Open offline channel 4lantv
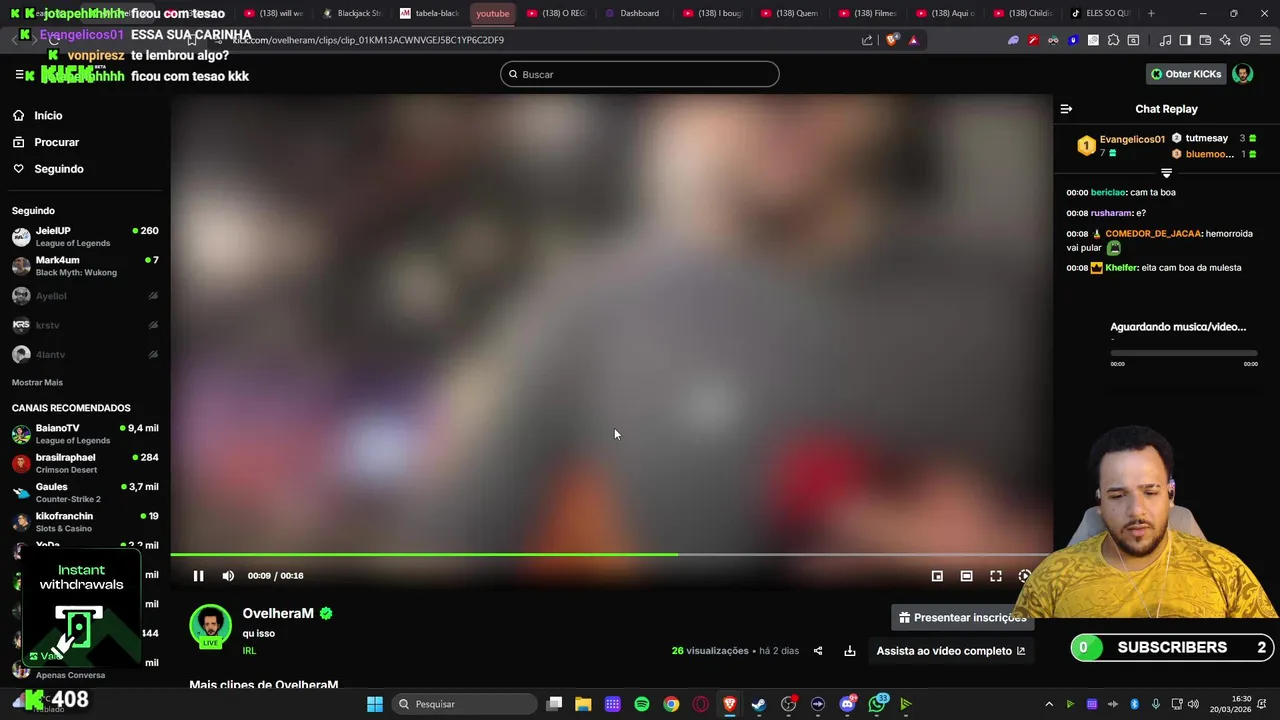The image size is (1280, 720). point(85,355)
